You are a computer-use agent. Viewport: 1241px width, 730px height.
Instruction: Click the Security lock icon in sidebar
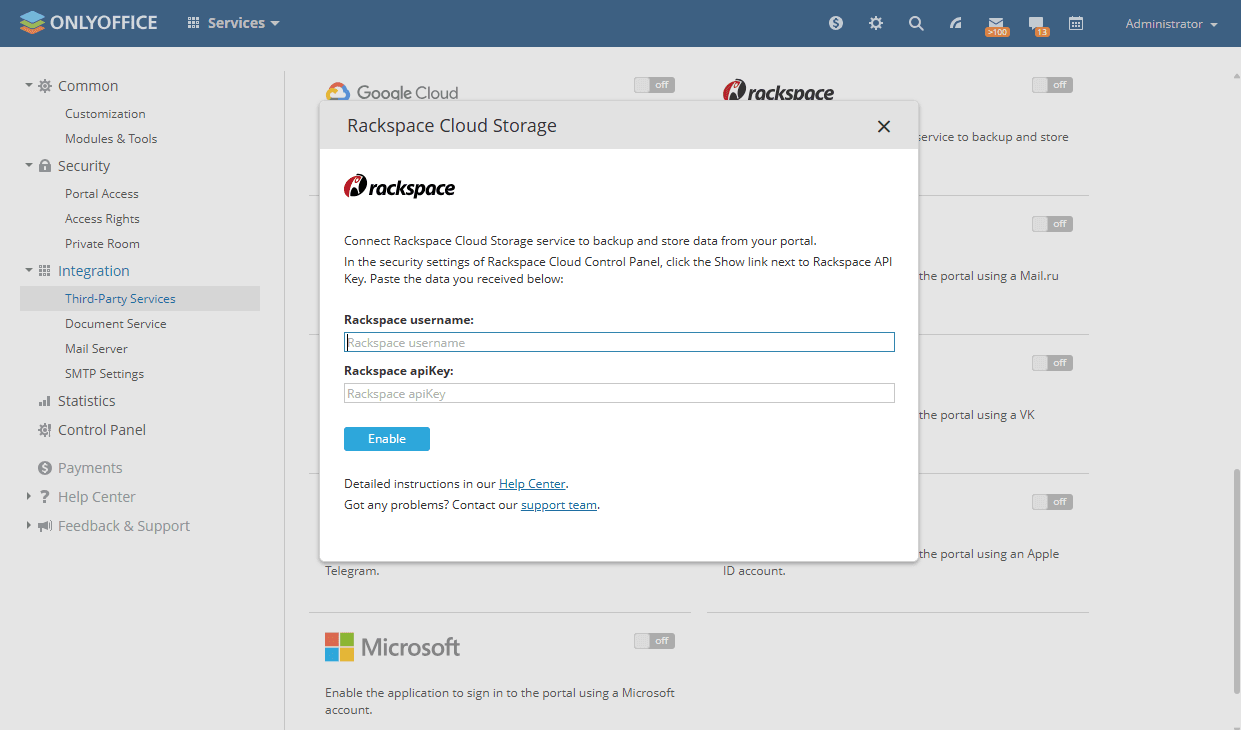pos(45,166)
